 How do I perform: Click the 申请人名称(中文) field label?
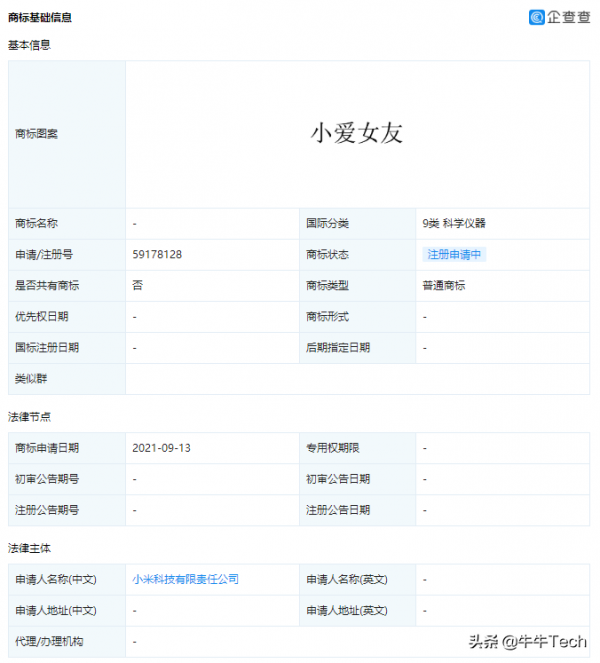pos(56,579)
